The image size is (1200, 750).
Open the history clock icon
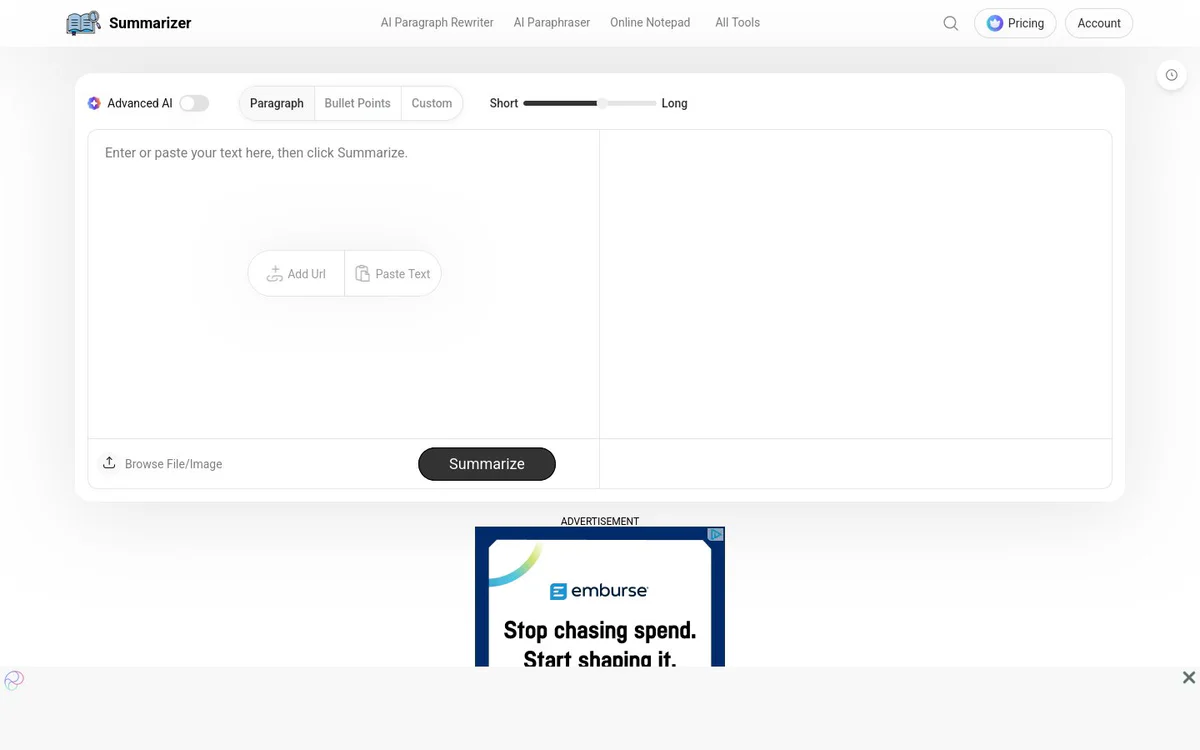click(1172, 75)
